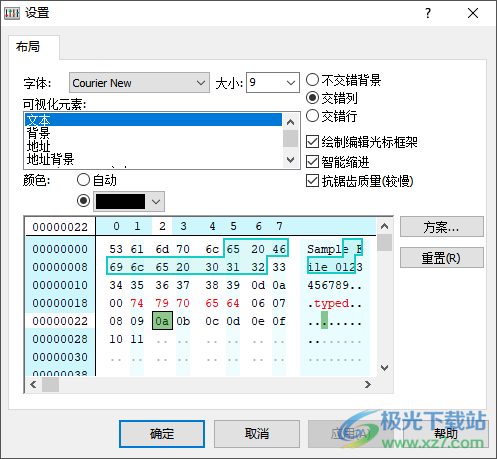Click hex byte 53 in first row

116,249
